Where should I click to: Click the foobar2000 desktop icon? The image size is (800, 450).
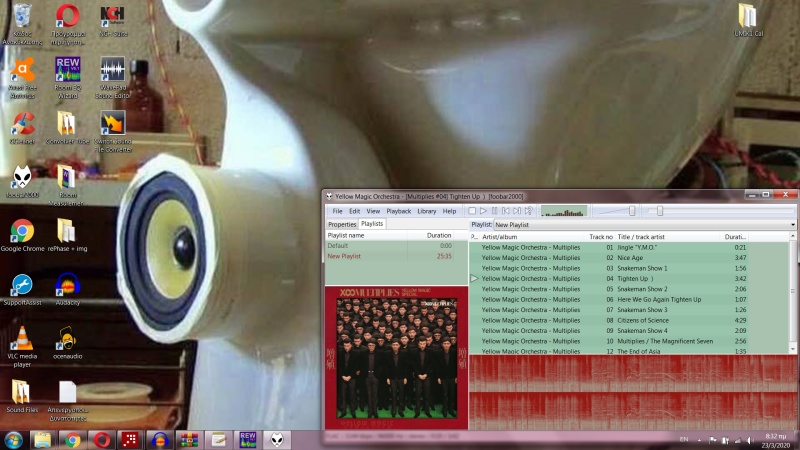[x=22, y=182]
